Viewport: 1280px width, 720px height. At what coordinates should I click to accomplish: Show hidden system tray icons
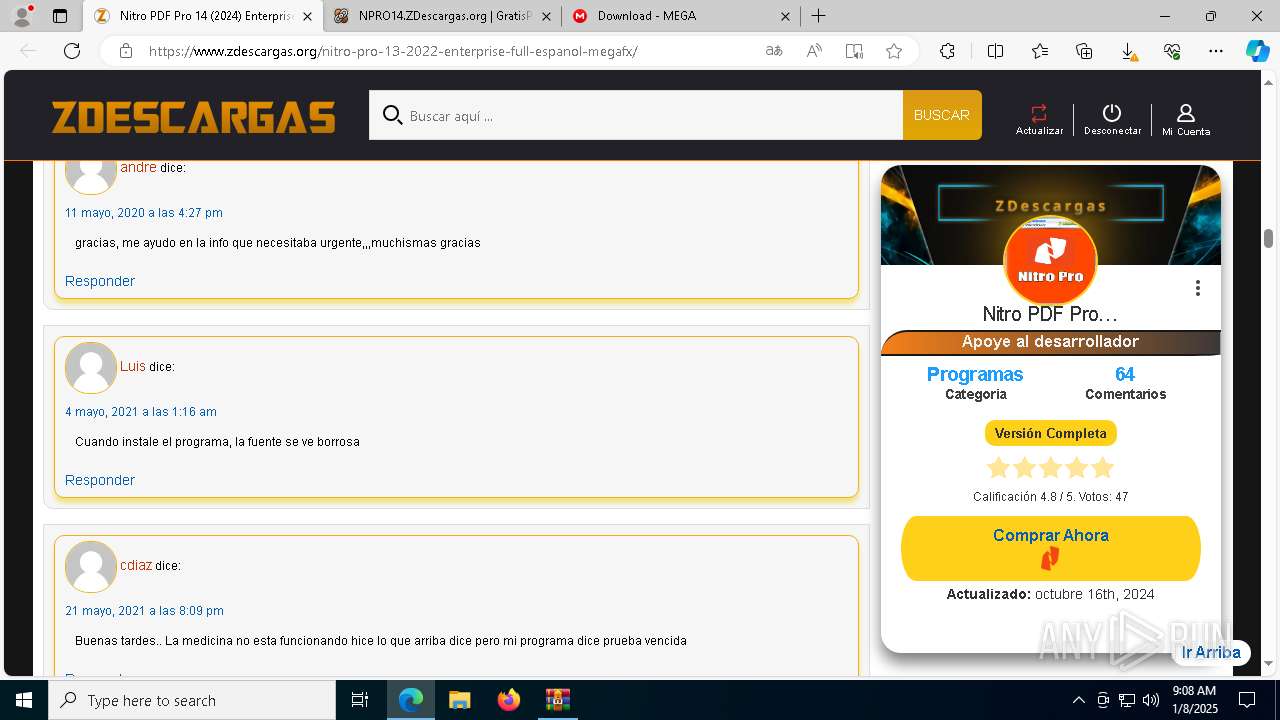point(1078,700)
